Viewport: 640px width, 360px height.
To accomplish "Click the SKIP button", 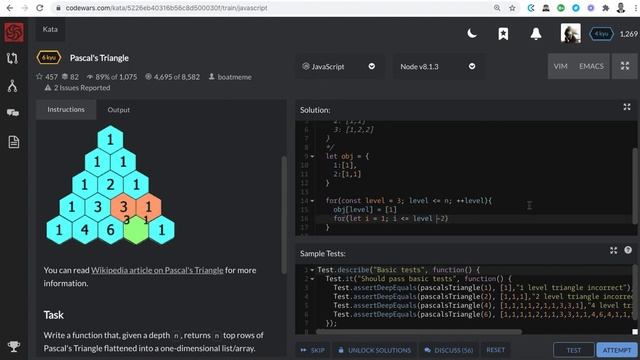I will coord(313,350).
